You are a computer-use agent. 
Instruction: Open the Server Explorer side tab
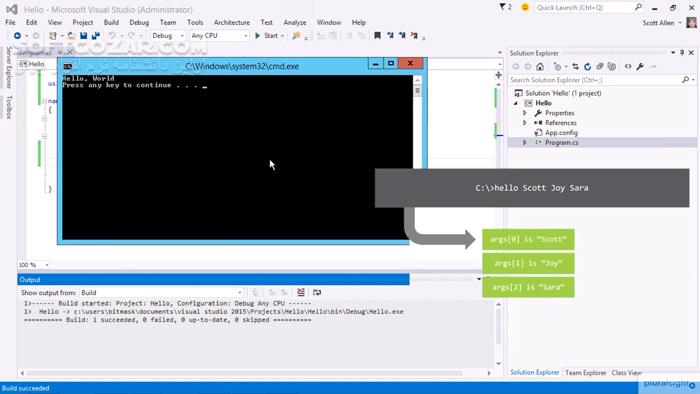point(8,67)
